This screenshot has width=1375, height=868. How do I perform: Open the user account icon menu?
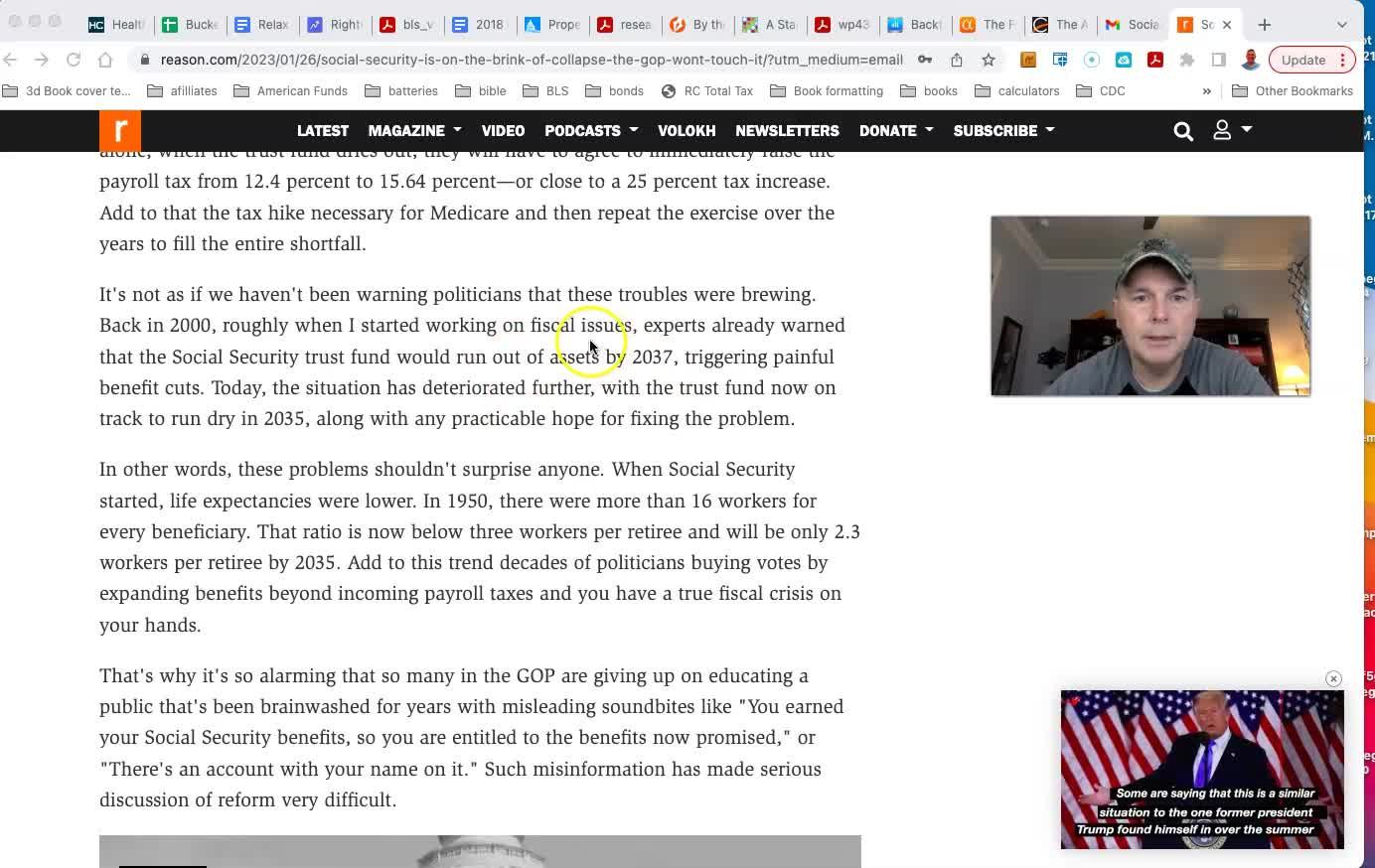[x=1232, y=130]
